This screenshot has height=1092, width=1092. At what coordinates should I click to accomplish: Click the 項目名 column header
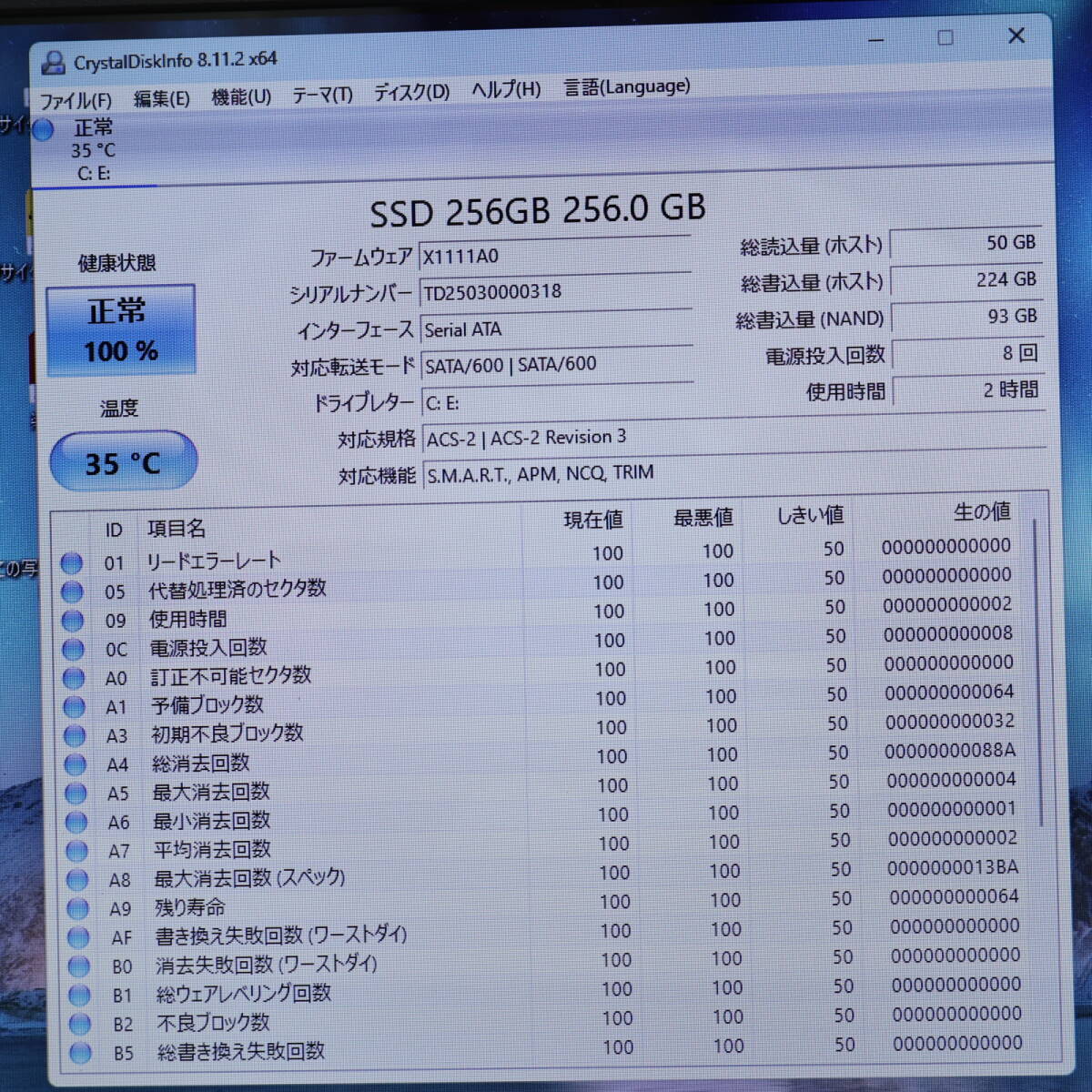point(177,529)
